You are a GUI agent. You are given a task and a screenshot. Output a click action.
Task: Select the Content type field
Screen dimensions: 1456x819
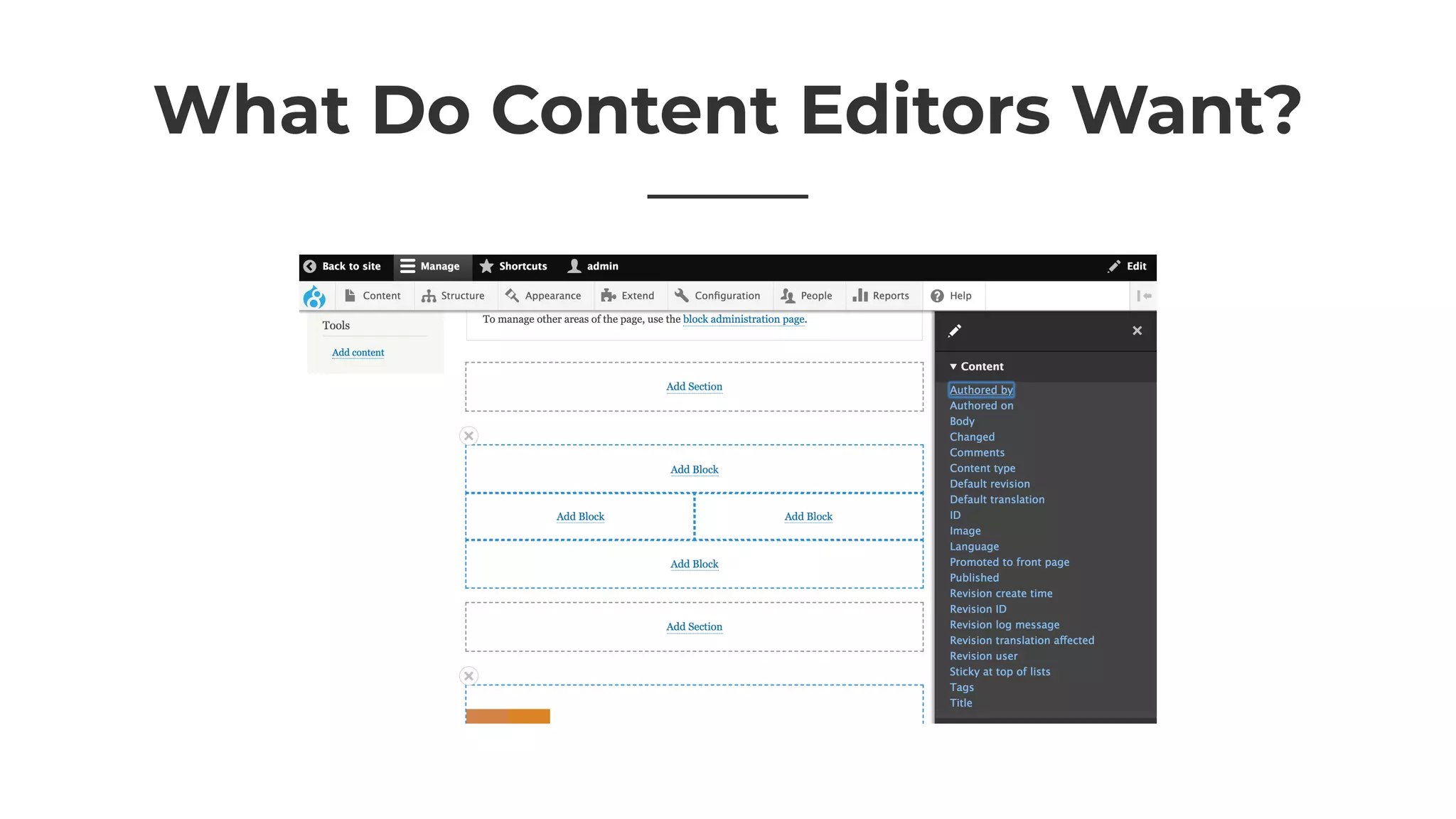[983, 469]
